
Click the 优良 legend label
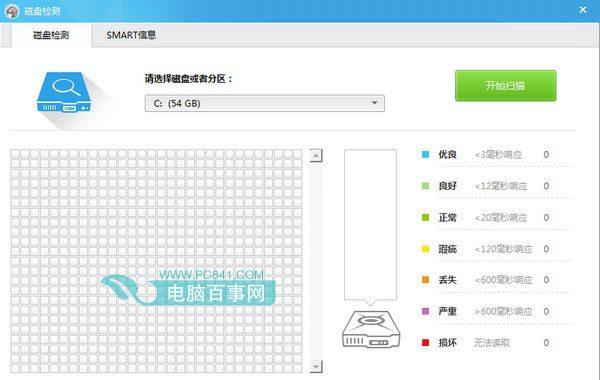point(447,155)
